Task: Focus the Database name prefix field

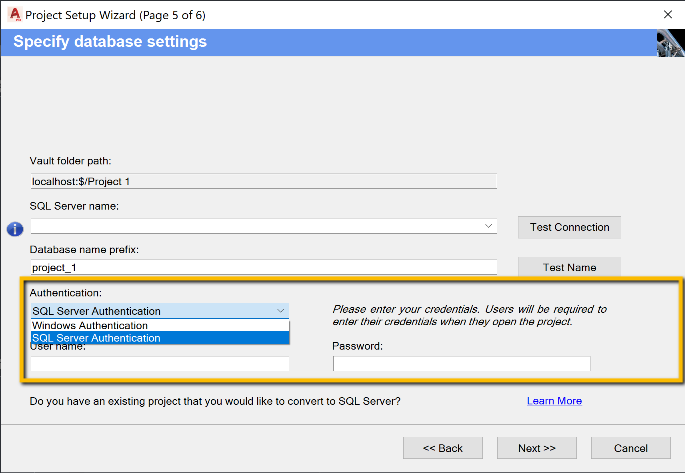Action: pyautogui.click(x=264, y=267)
